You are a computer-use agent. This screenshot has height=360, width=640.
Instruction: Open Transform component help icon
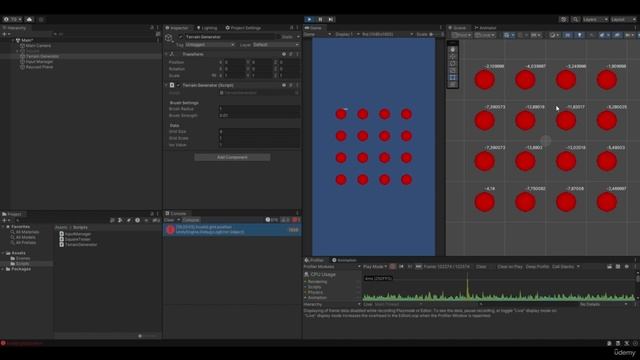(x=284, y=54)
